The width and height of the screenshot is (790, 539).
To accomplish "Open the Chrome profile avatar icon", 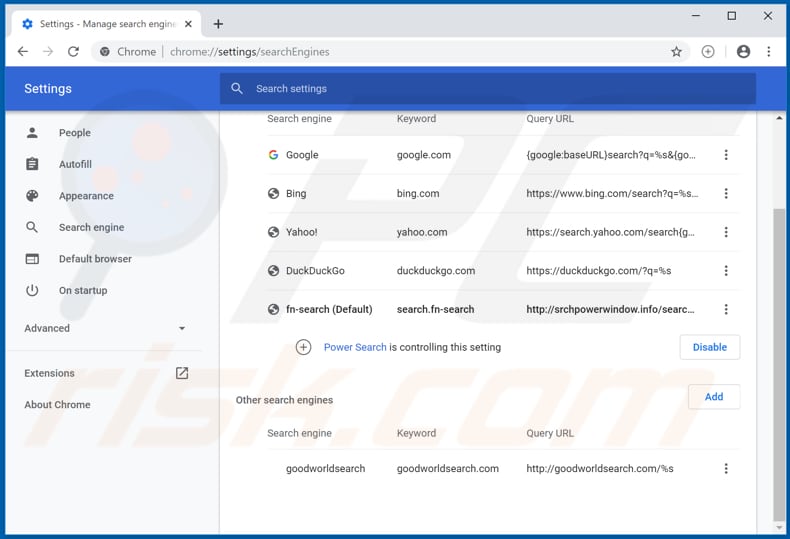I will point(743,52).
